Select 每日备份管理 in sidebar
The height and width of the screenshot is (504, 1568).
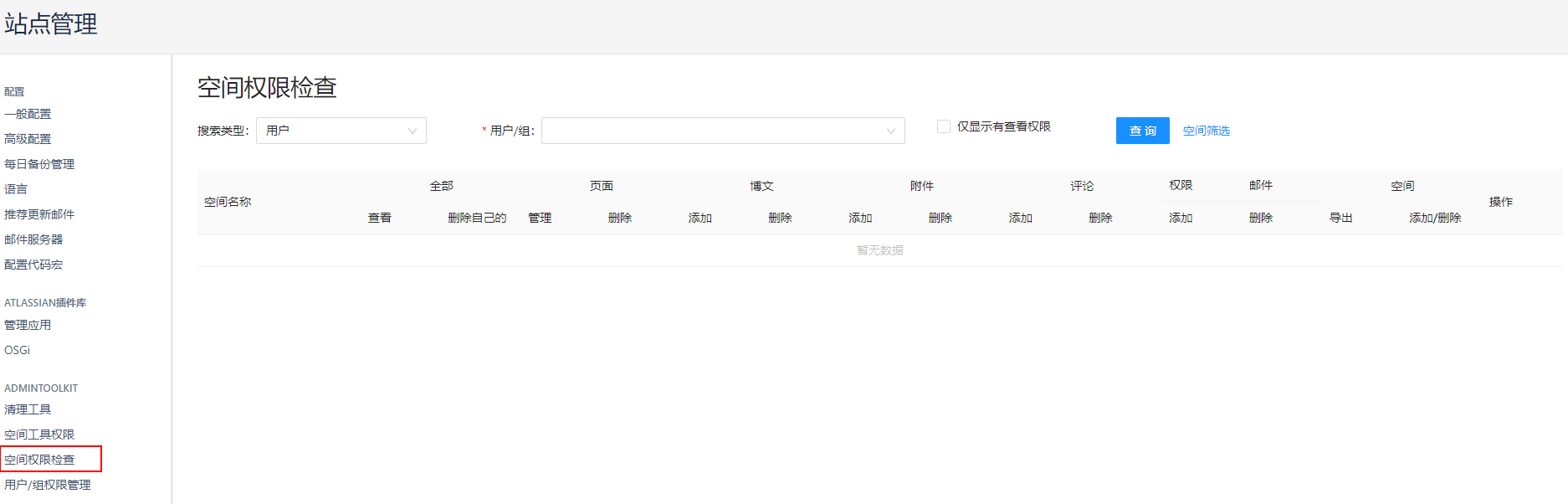39,164
